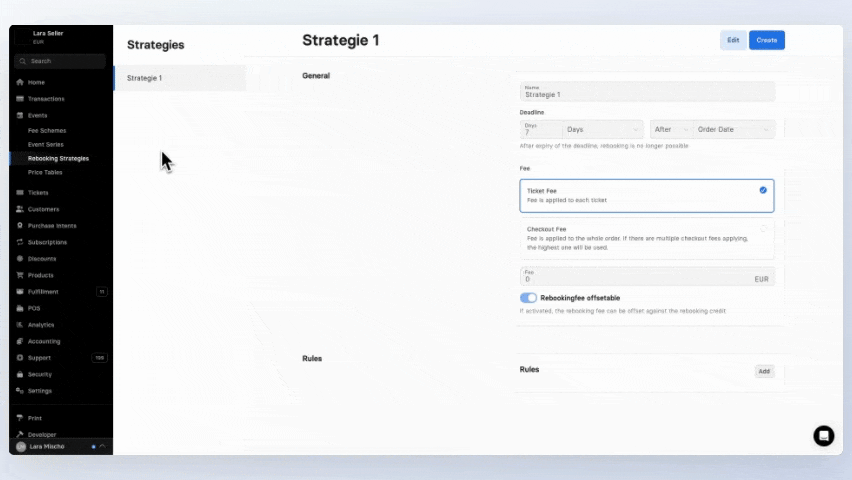Click the Tickets icon in sidebar
This screenshot has height=480, width=852.
[20, 192]
